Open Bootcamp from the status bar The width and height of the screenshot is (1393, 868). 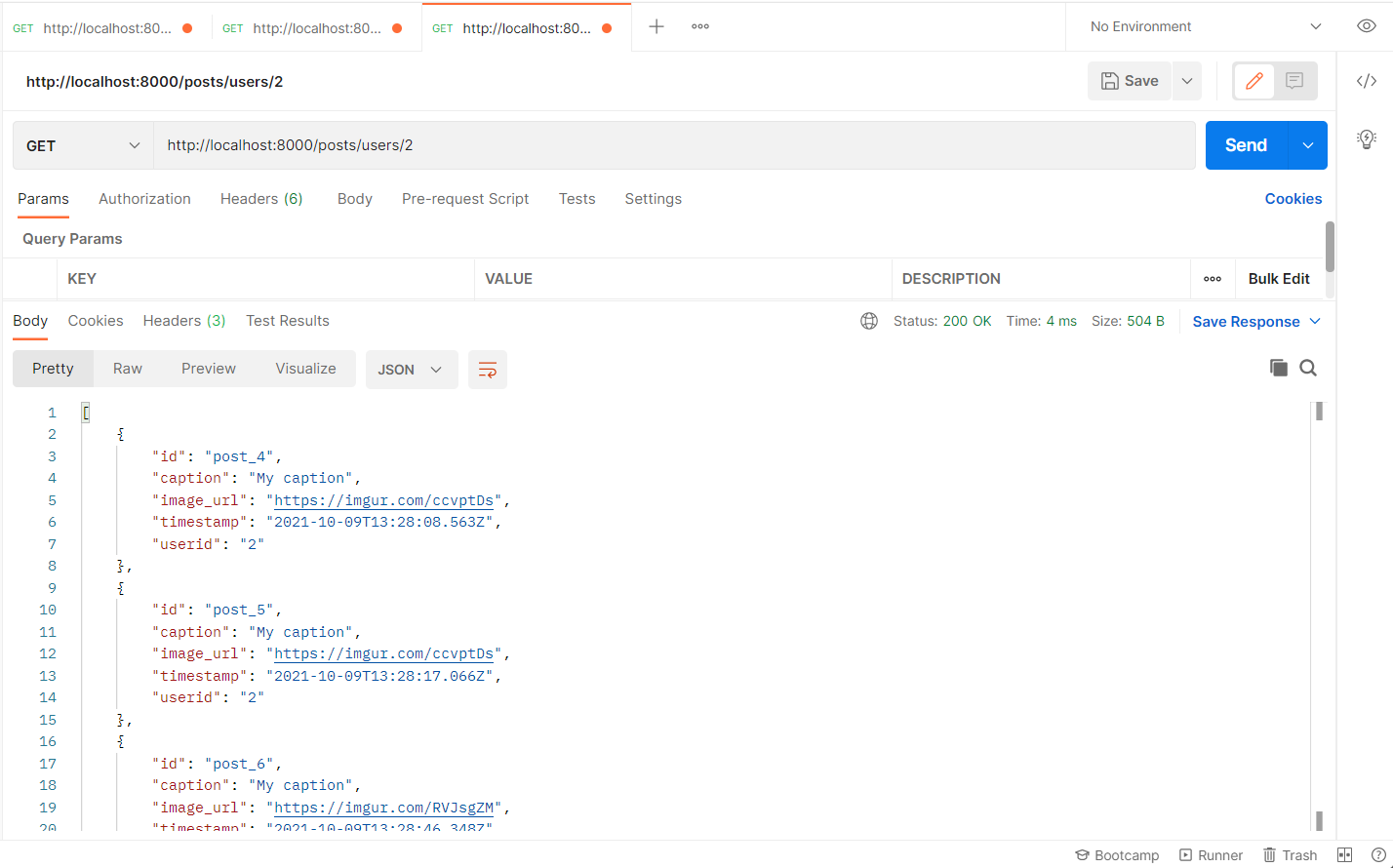(x=1117, y=854)
